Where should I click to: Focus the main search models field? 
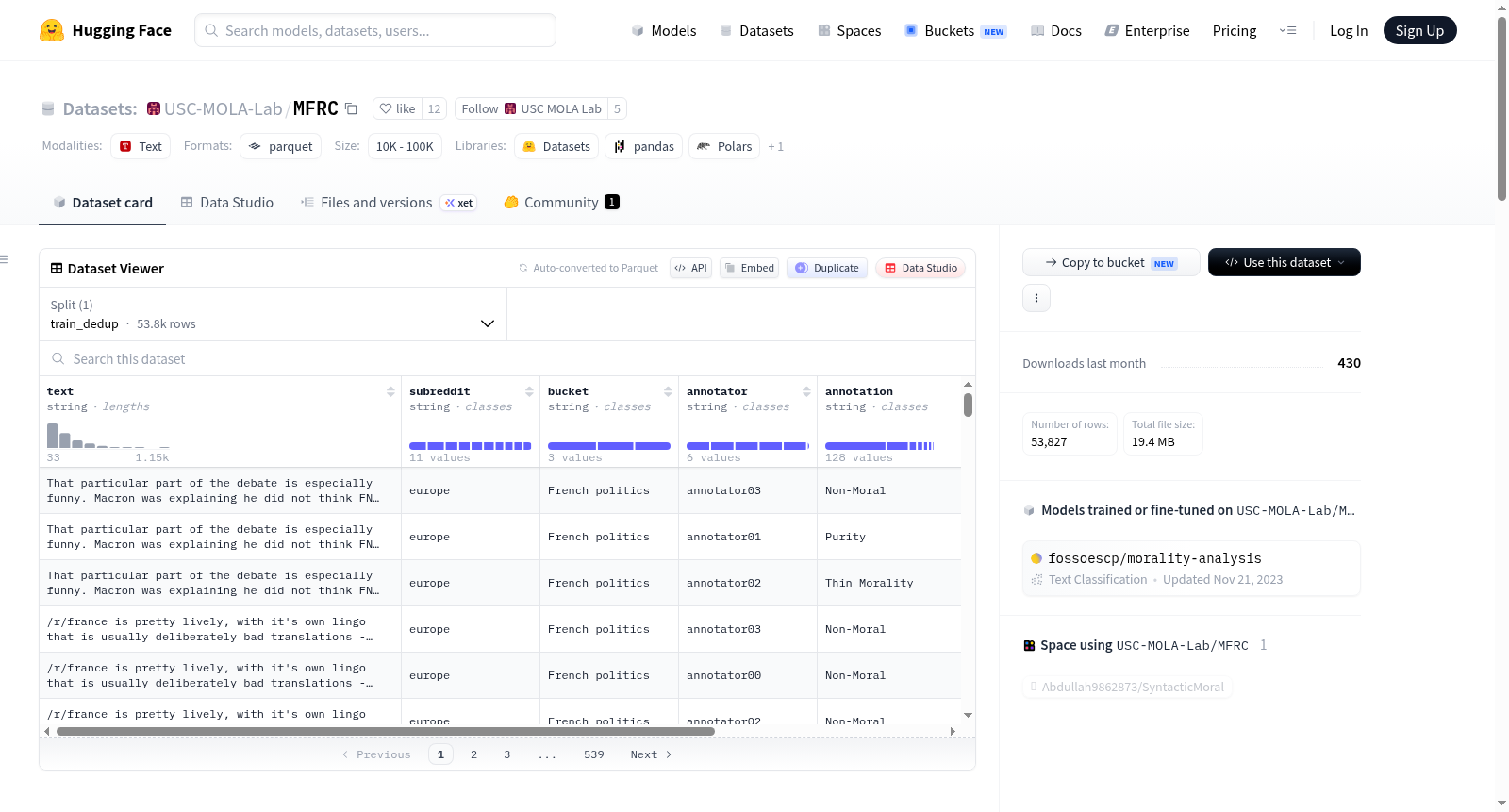pyautogui.click(x=375, y=30)
